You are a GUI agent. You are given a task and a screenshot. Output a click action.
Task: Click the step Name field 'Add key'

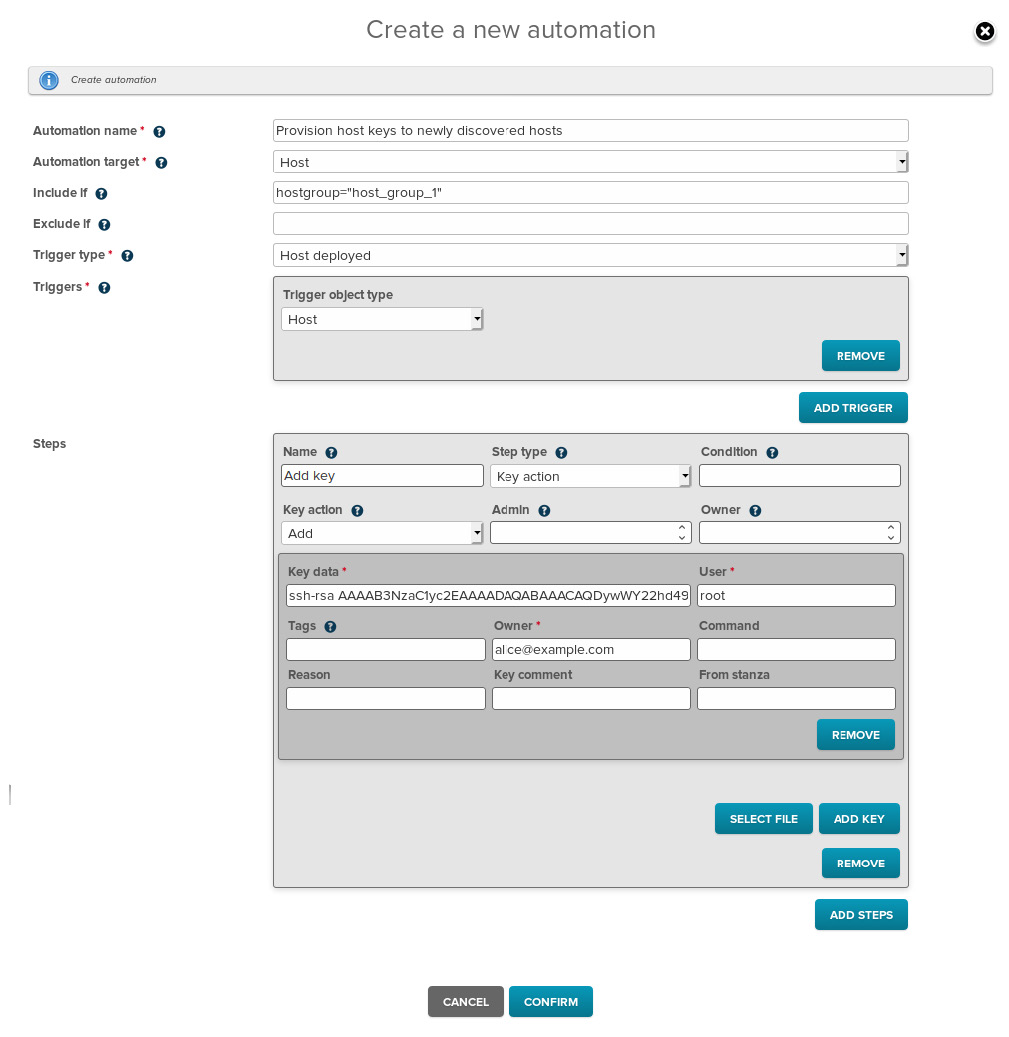(x=382, y=476)
